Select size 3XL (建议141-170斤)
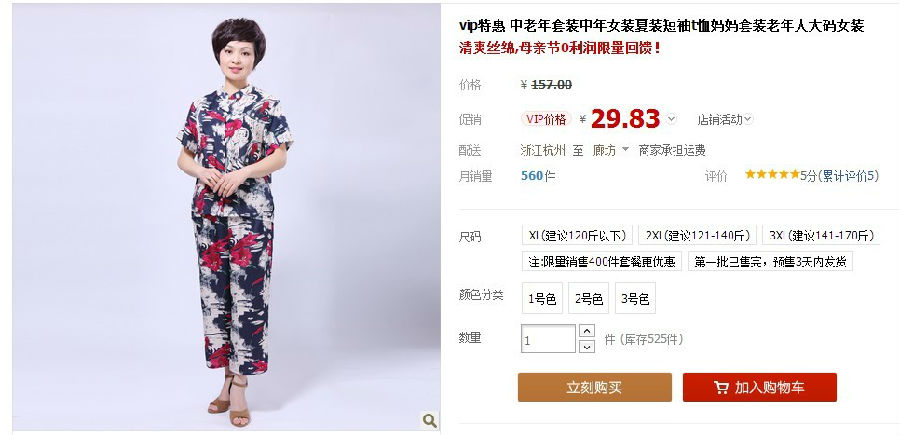Screen dimensions: 900x435 tap(821, 235)
